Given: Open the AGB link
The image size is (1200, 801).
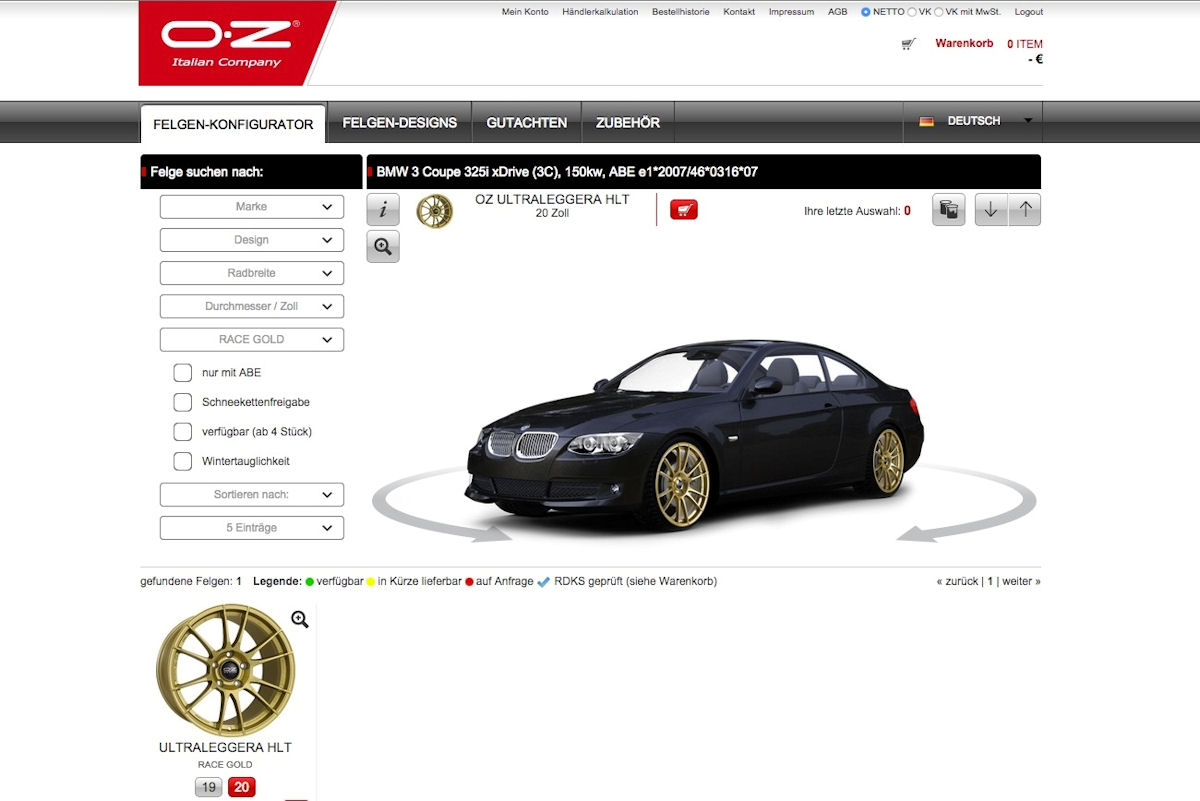Looking at the screenshot, I should 838,12.
